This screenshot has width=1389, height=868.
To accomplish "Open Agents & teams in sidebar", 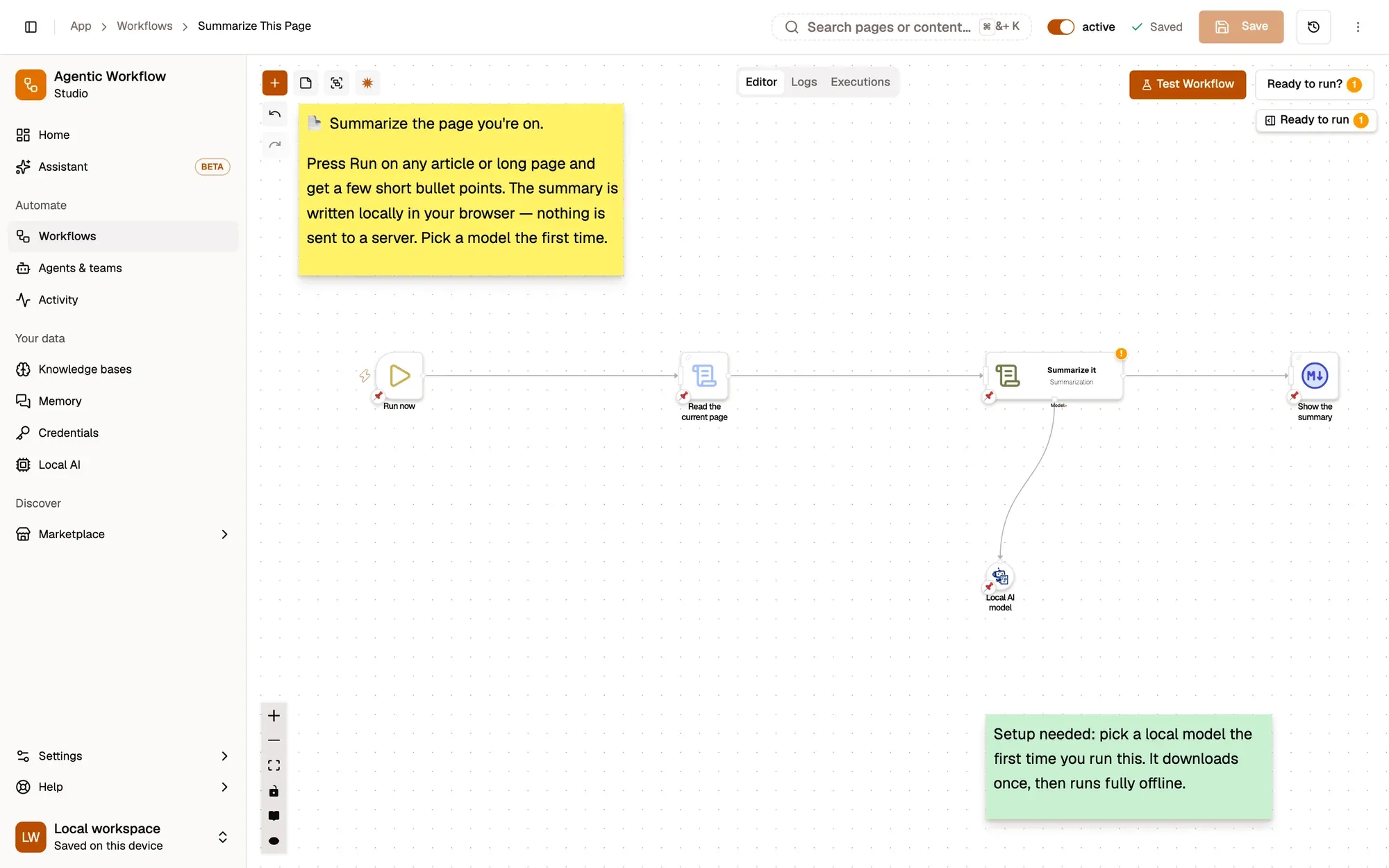I will point(123,268).
